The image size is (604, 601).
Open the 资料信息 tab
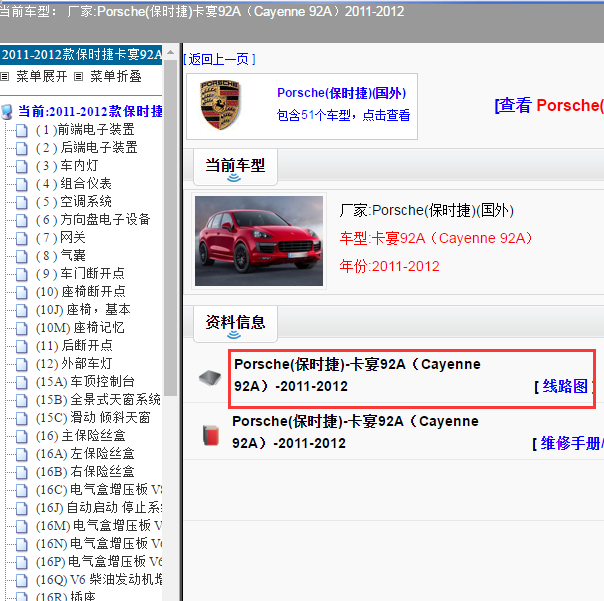pos(235,324)
